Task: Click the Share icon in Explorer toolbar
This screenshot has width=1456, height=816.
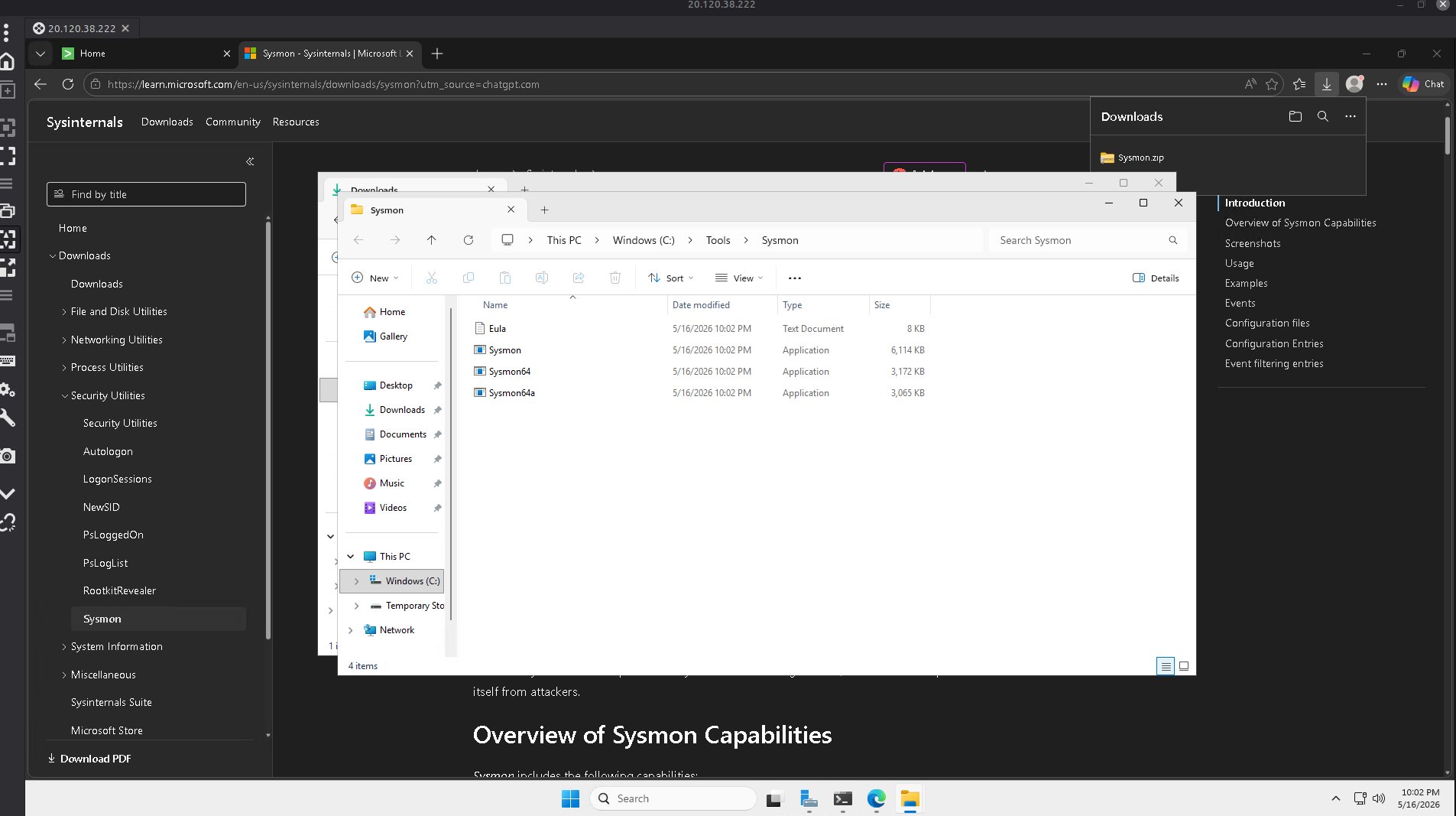Action: coord(579,278)
